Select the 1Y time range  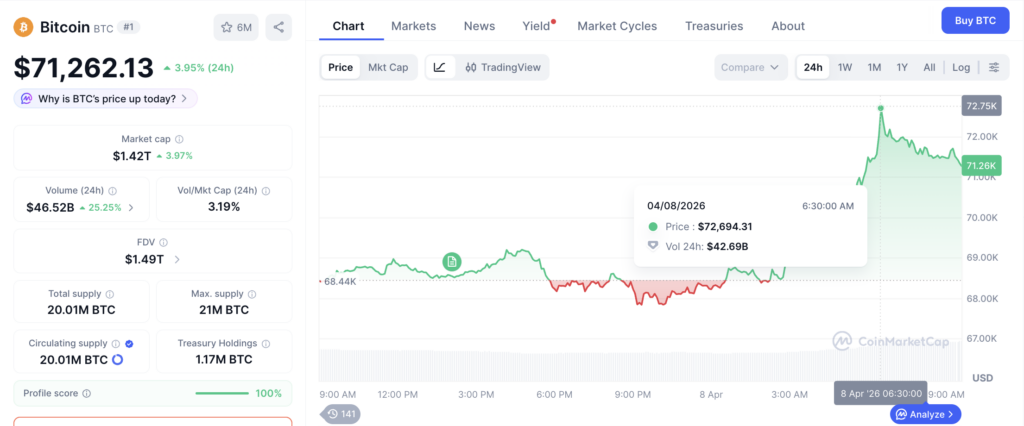(x=902, y=67)
